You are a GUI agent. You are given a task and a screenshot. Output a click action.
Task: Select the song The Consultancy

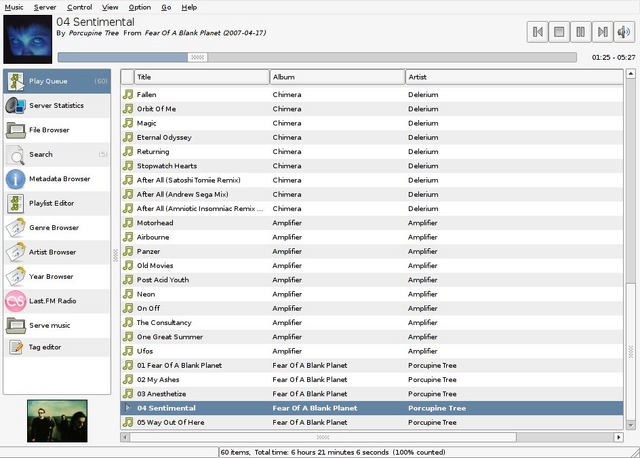click(372, 322)
